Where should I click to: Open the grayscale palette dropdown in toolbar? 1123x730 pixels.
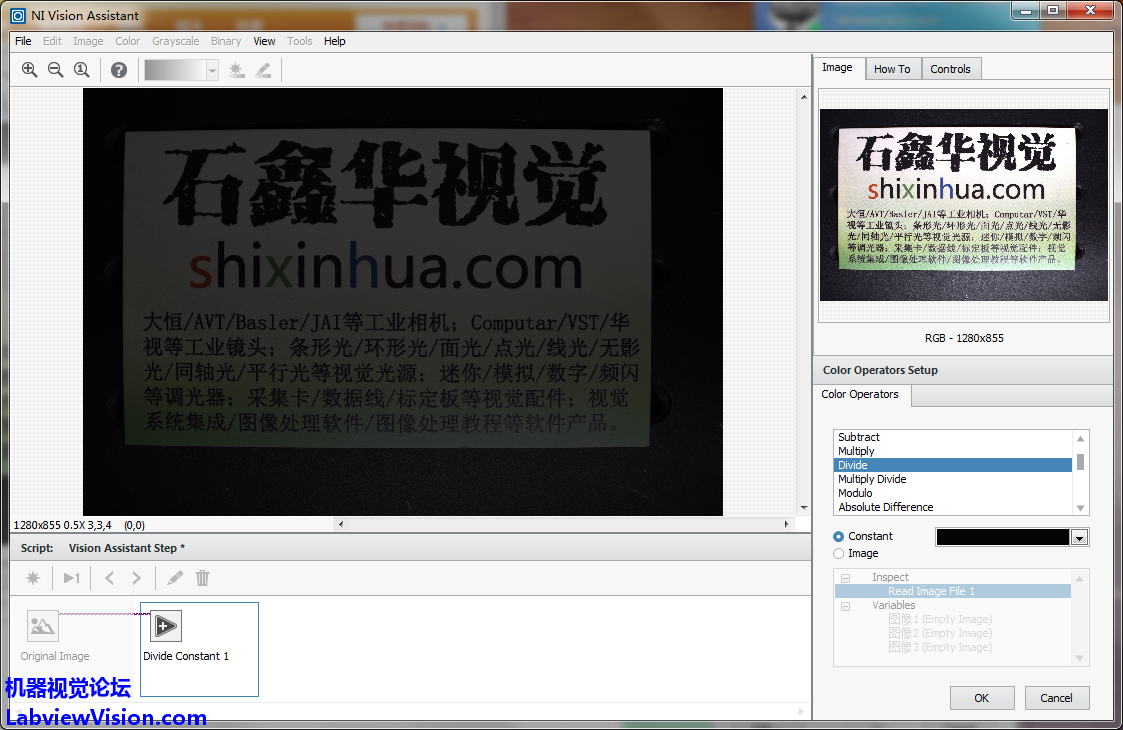[212, 70]
